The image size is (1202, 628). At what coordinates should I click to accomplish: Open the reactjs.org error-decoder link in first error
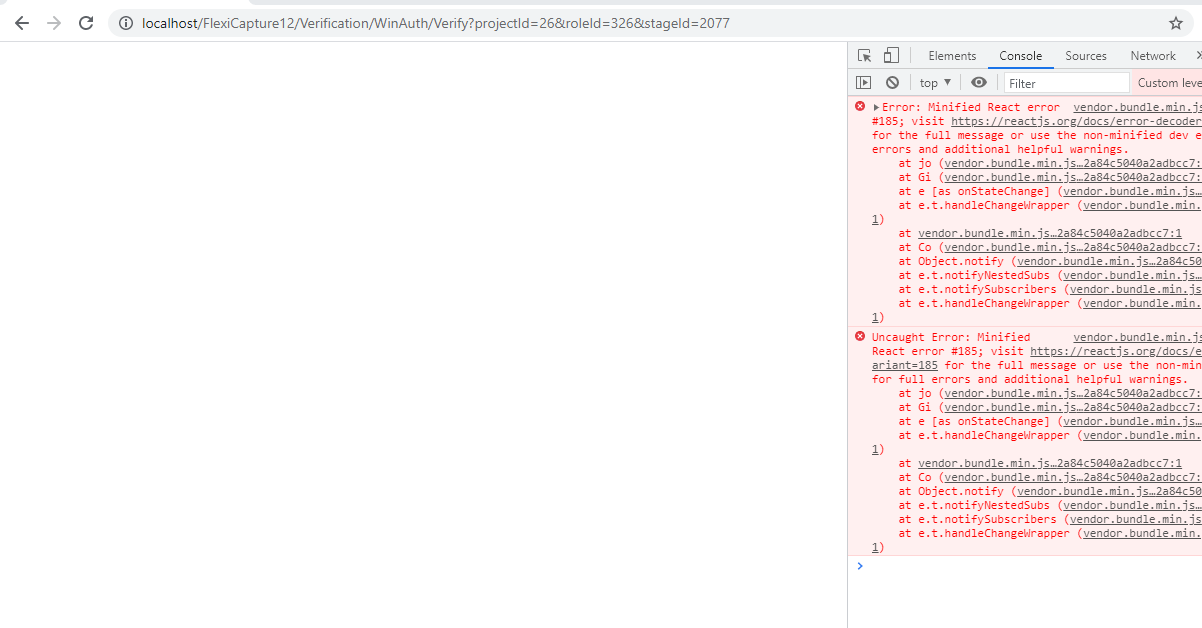(x=1076, y=121)
